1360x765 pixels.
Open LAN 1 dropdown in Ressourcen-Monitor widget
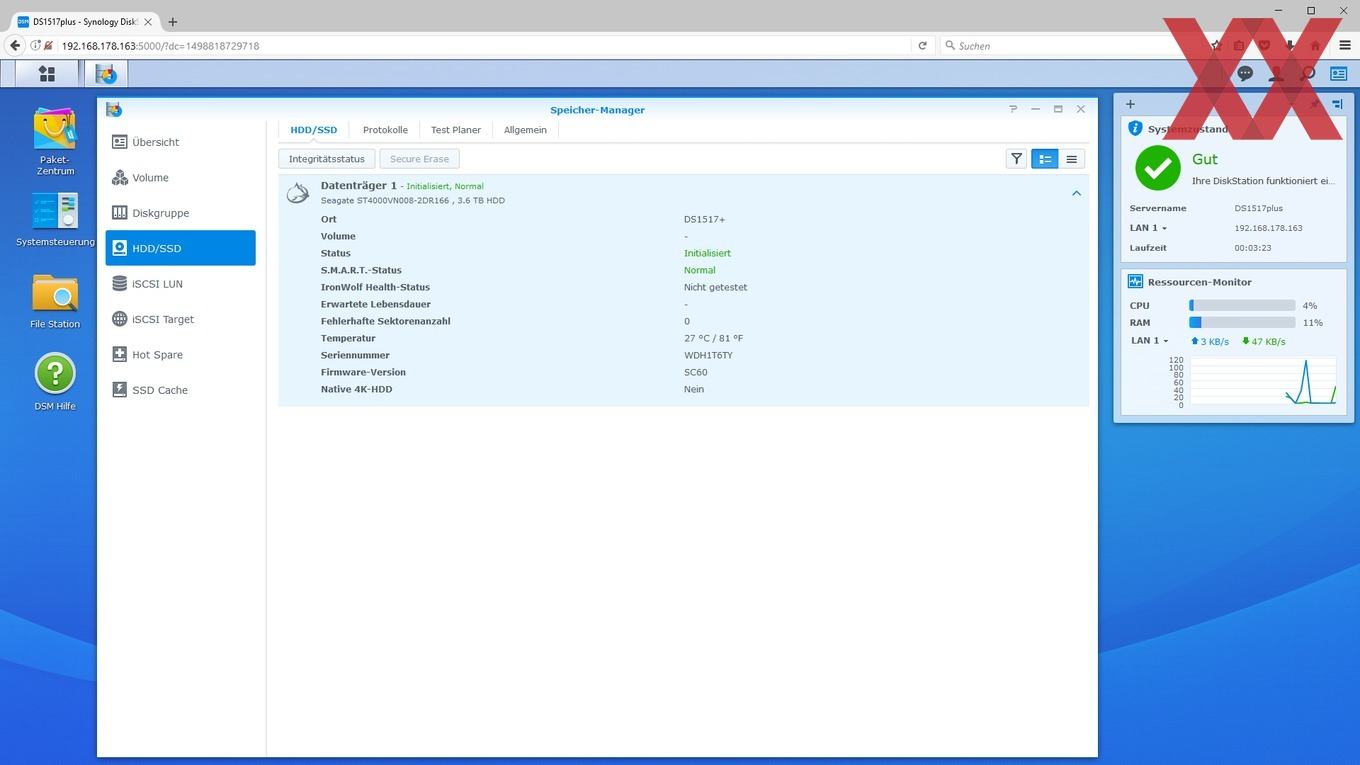[x=1150, y=341]
